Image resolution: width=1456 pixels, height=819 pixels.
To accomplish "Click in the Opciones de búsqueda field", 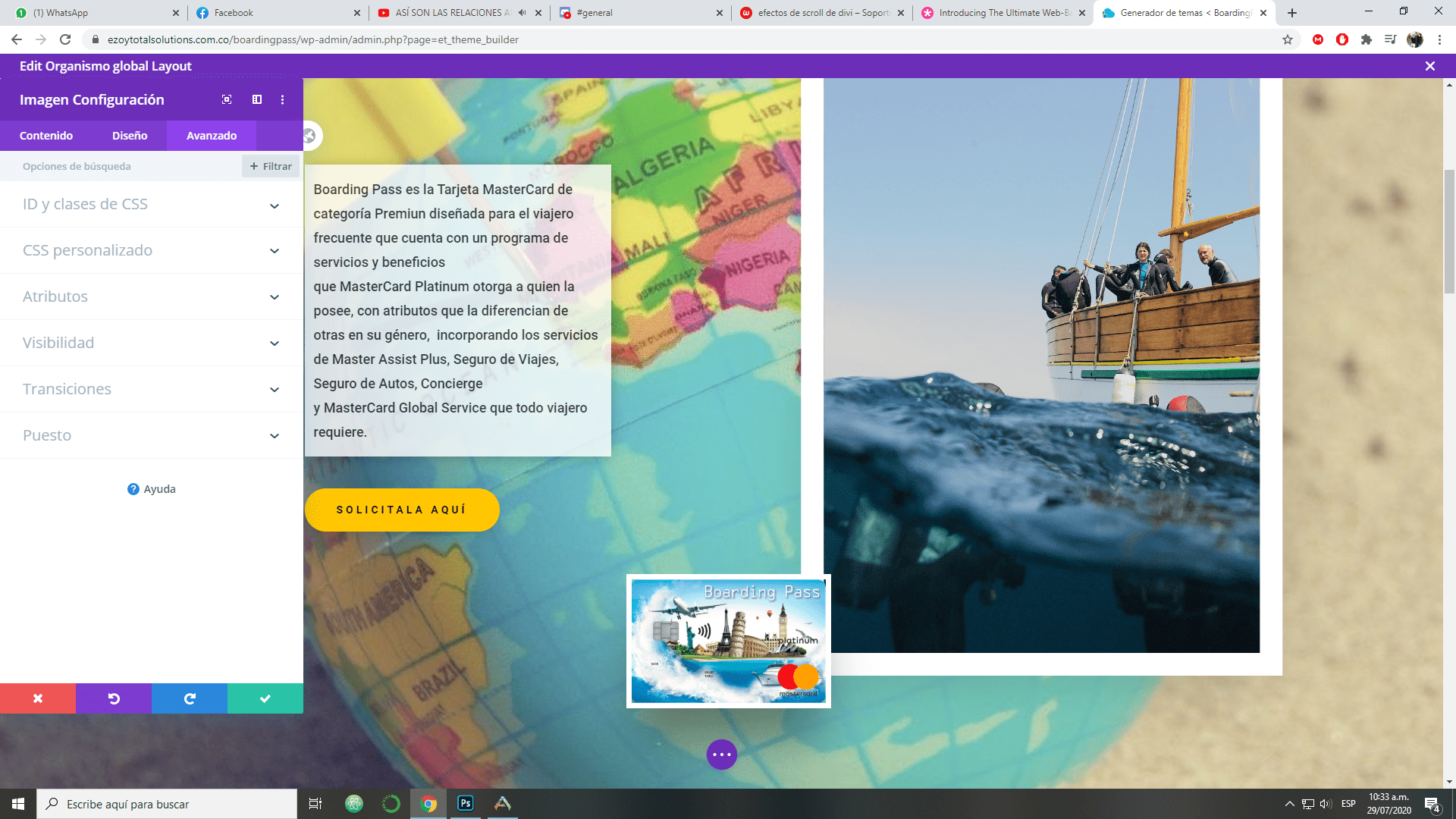I will [121, 166].
